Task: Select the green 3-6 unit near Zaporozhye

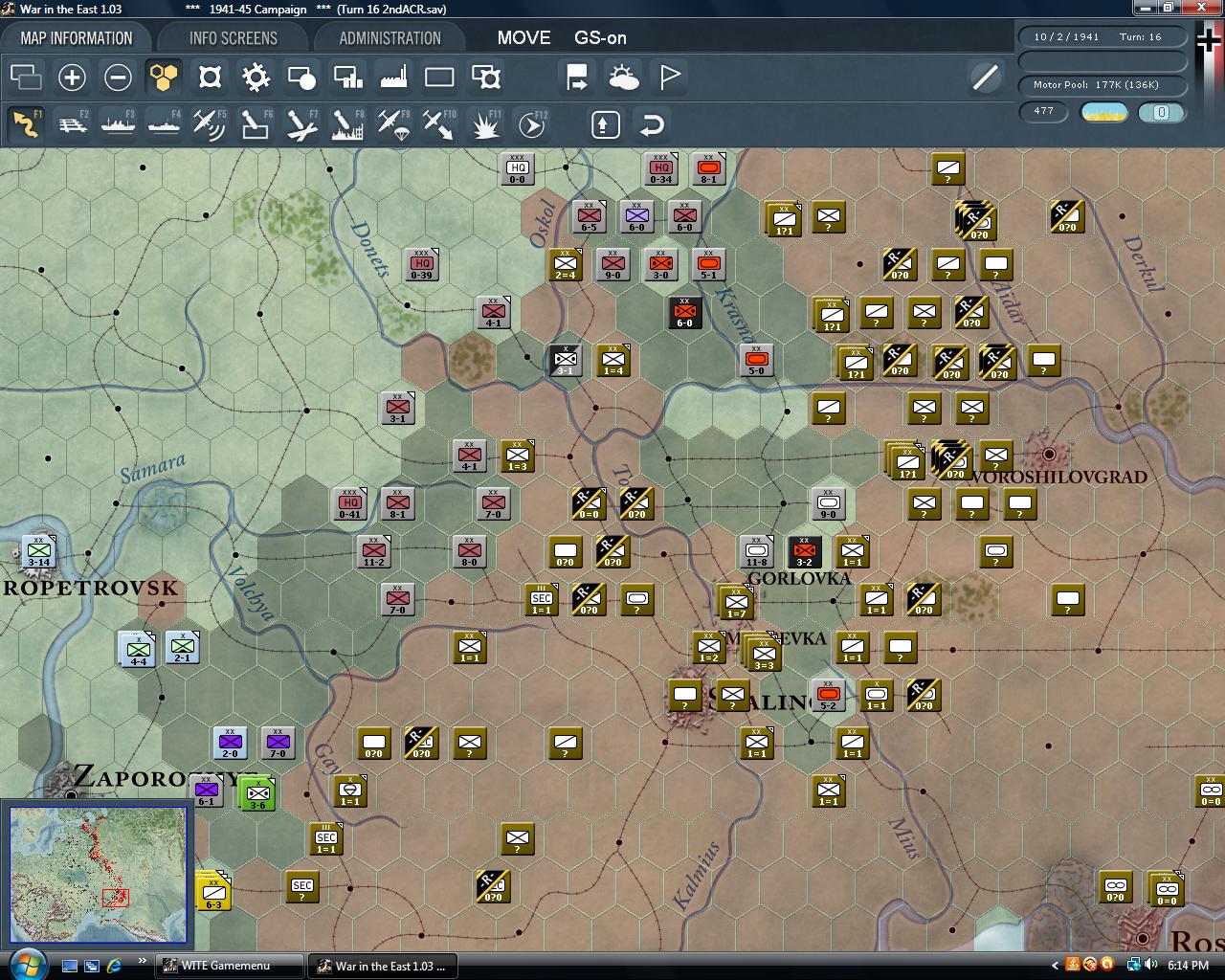Action: coord(256,793)
